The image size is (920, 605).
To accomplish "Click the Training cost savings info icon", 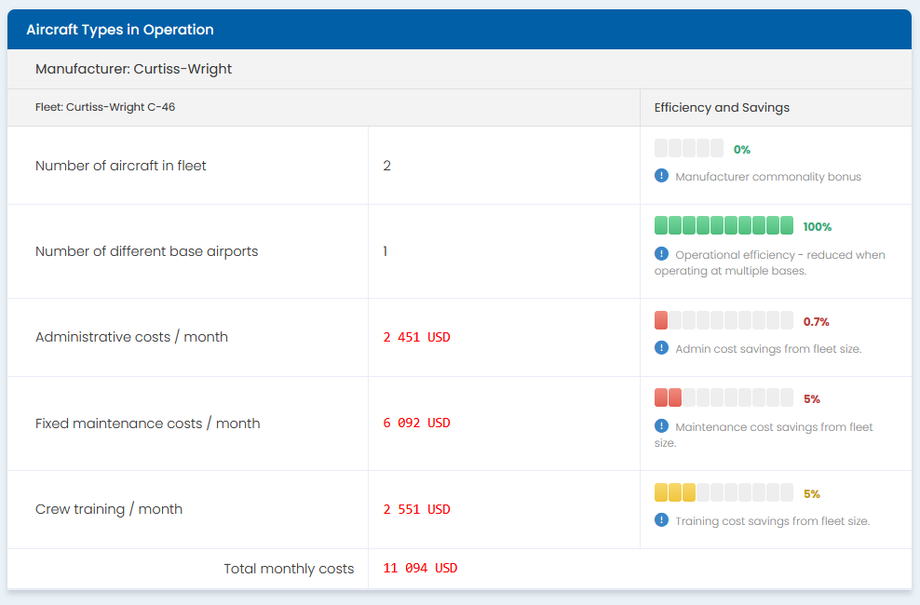I will pyautogui.click(x=661, y=520).
